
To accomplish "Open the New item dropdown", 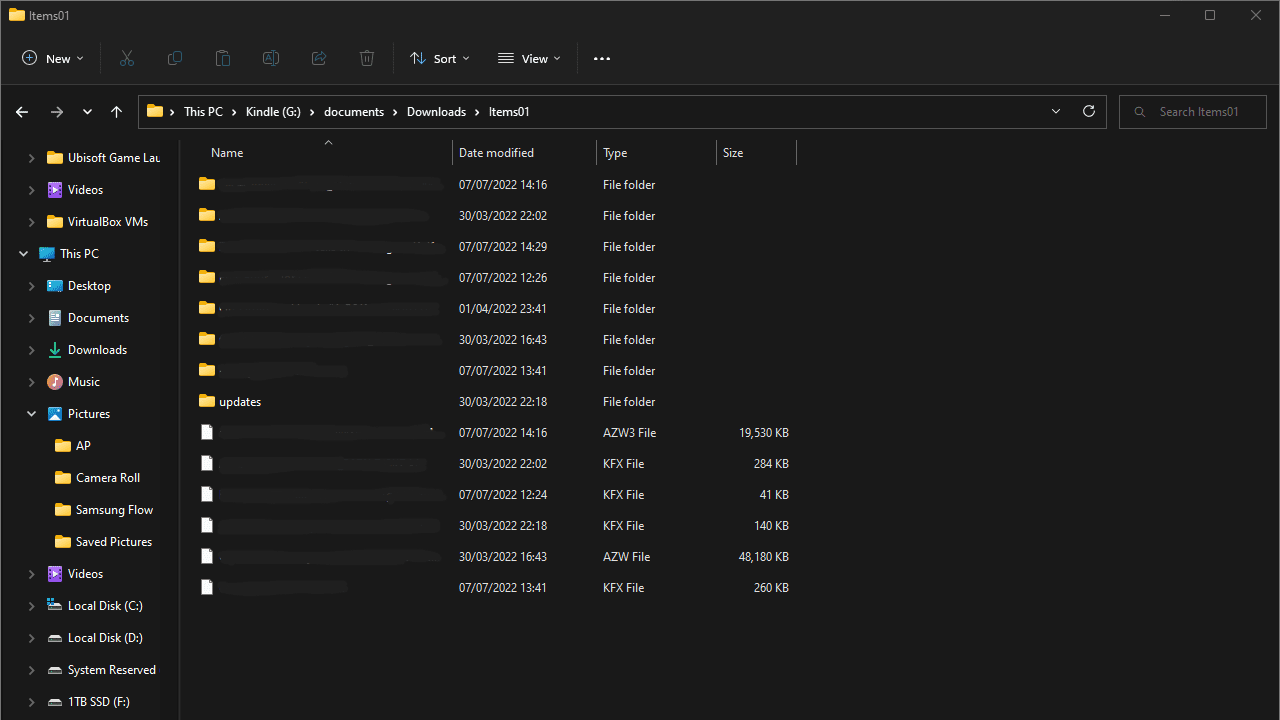I will 53,59.
